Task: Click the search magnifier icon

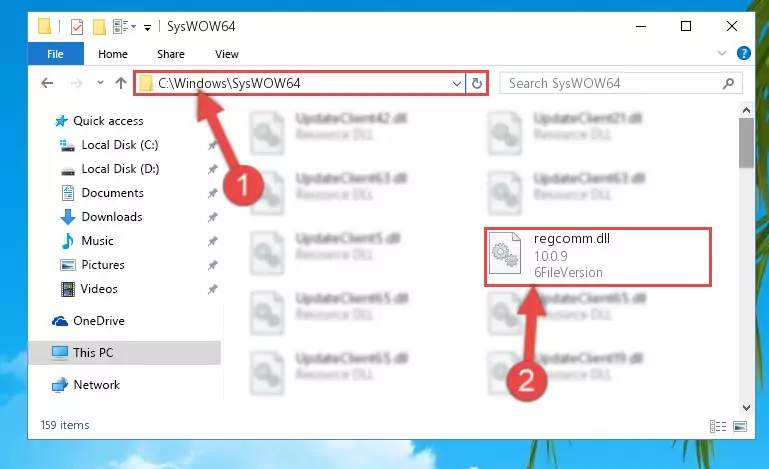Action: [x=729, y=83]
